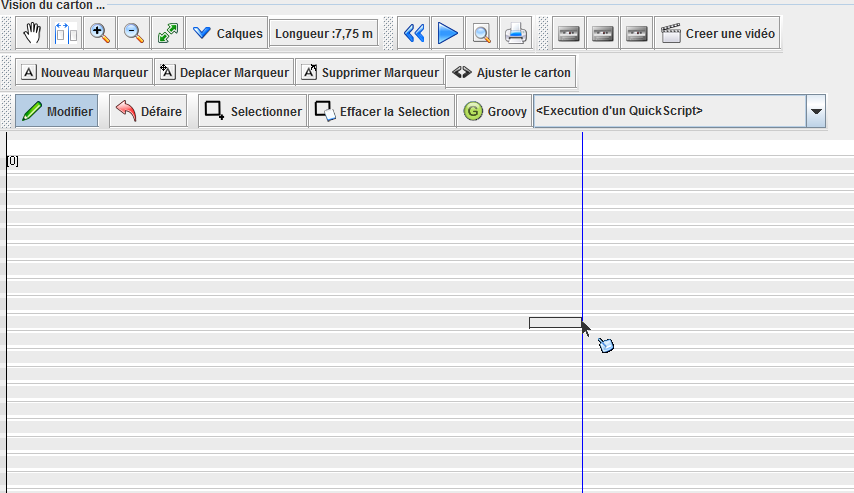
Task: Toggle Ajuster le carton
Action: [x=510, y=73]
